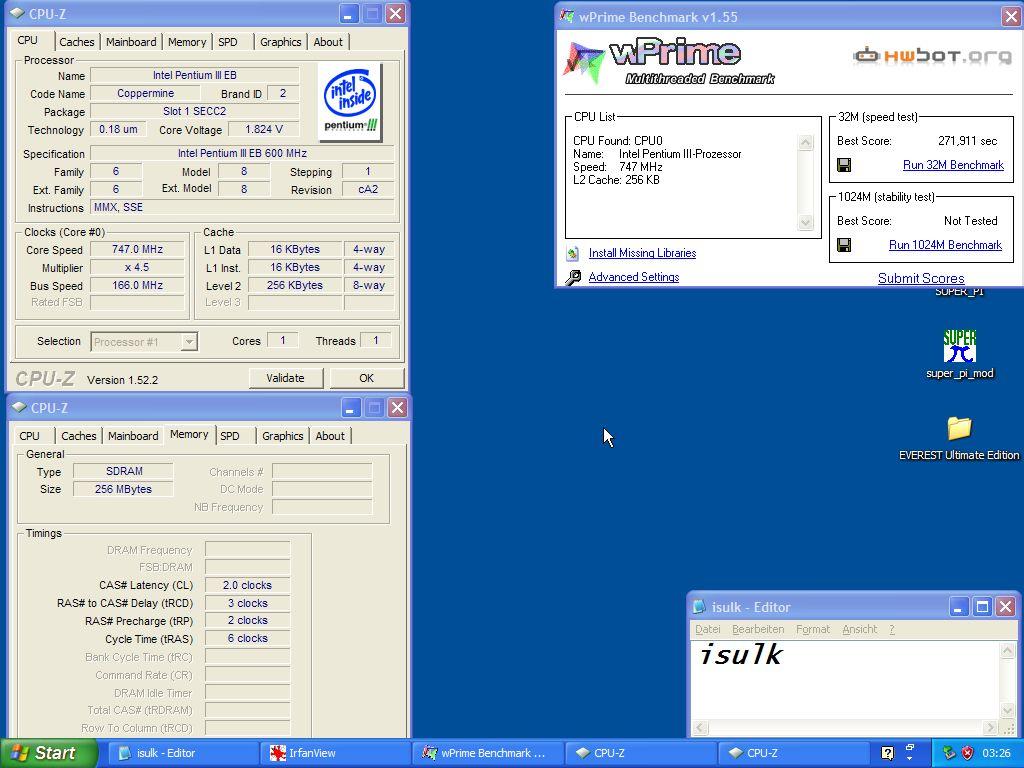
Task: Click the Intel Inside Pentium III logo
Action: click(350, 101)
